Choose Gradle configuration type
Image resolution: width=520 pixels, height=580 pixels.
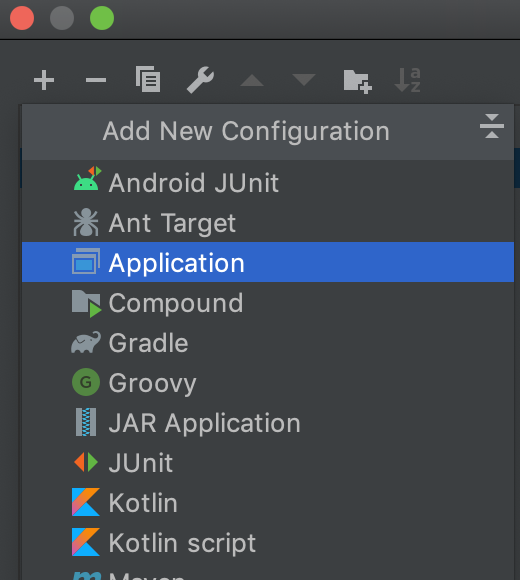268,343
